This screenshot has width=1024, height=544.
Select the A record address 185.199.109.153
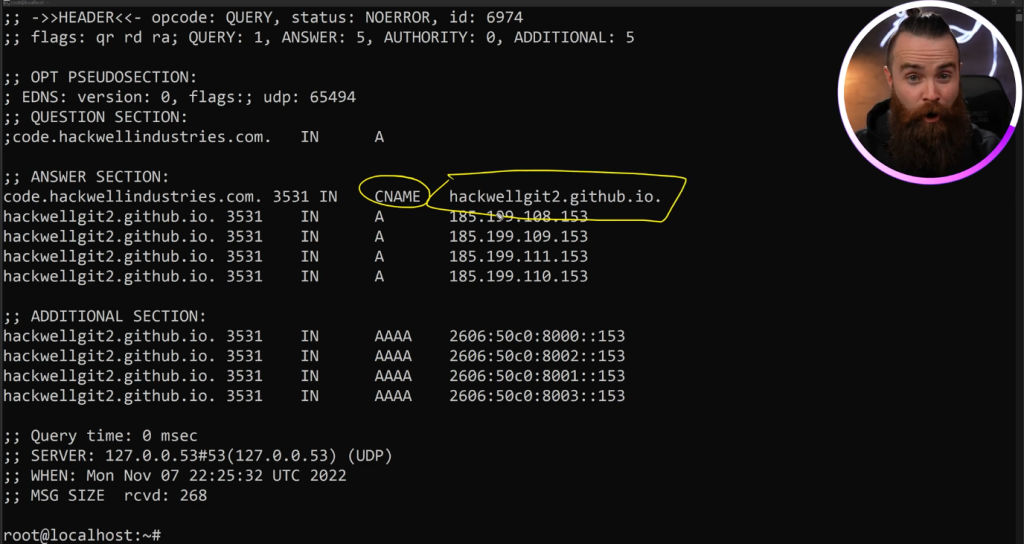[518, 237]
